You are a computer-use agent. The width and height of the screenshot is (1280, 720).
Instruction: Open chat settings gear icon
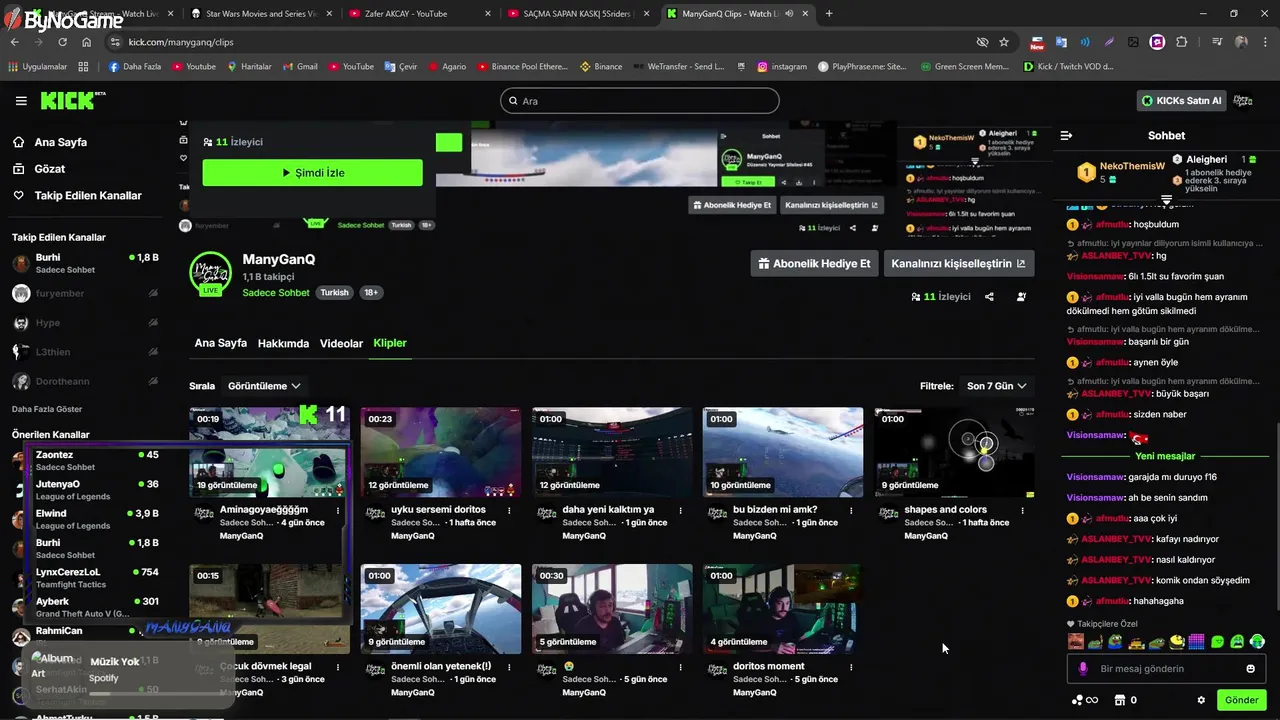[x=1201, y=700]
